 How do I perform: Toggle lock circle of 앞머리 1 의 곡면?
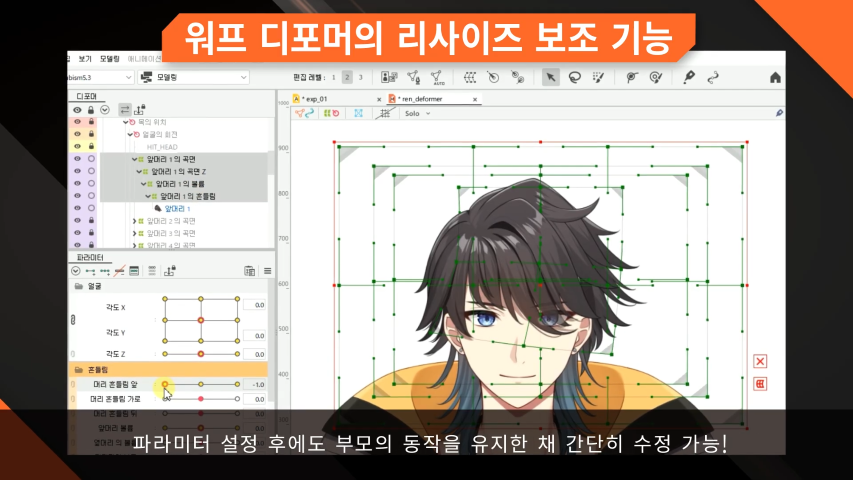pos(91,159)
